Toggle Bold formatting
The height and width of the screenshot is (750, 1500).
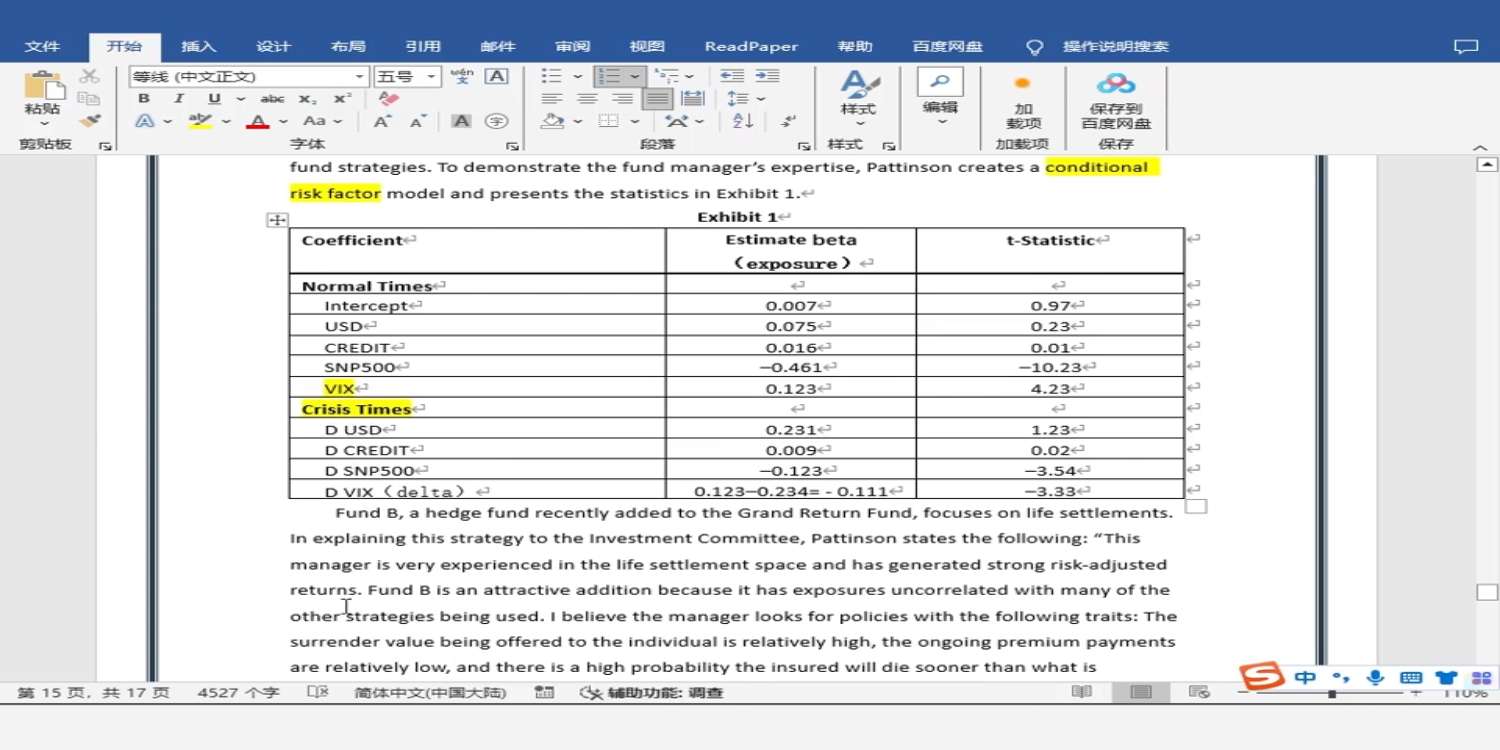tap(144, 99)
